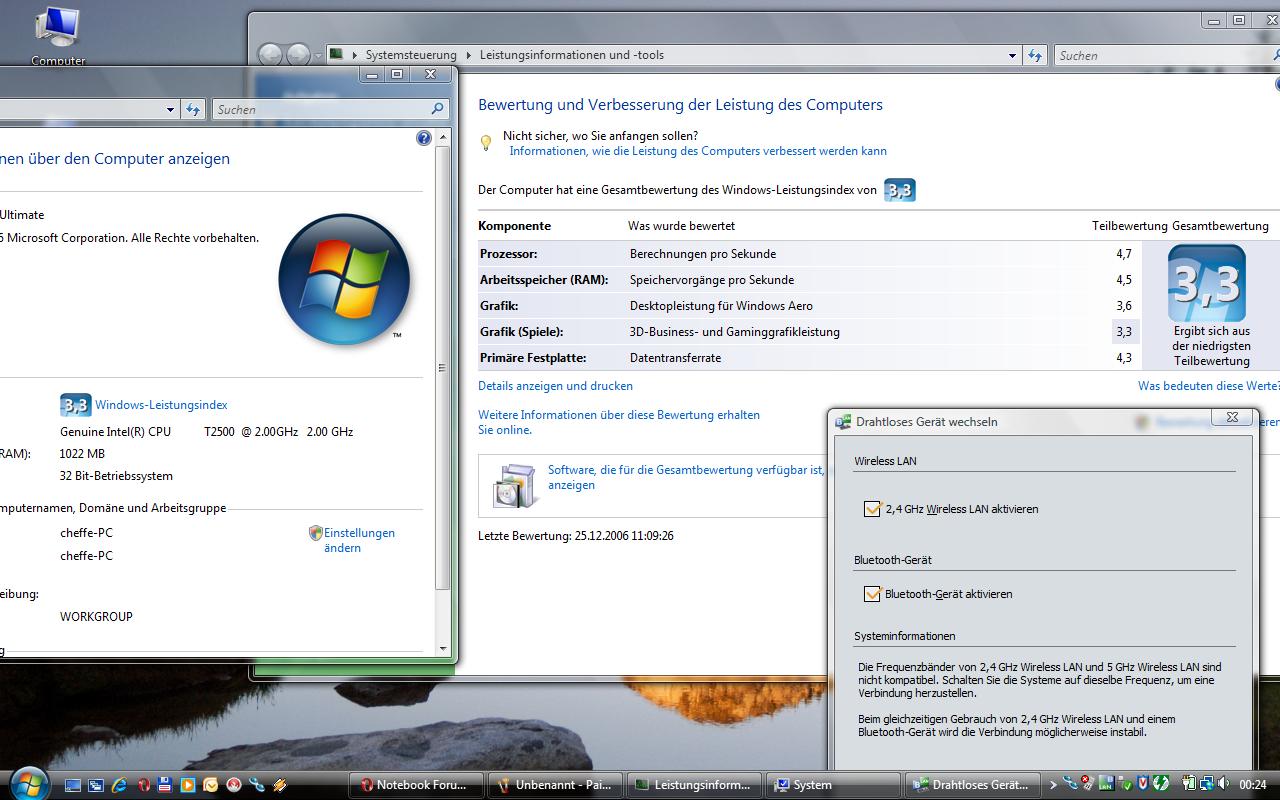This screenshot has height=800, width=1280.
Task: Open address history dropdown in System window
Action: [x=170, y=109]
